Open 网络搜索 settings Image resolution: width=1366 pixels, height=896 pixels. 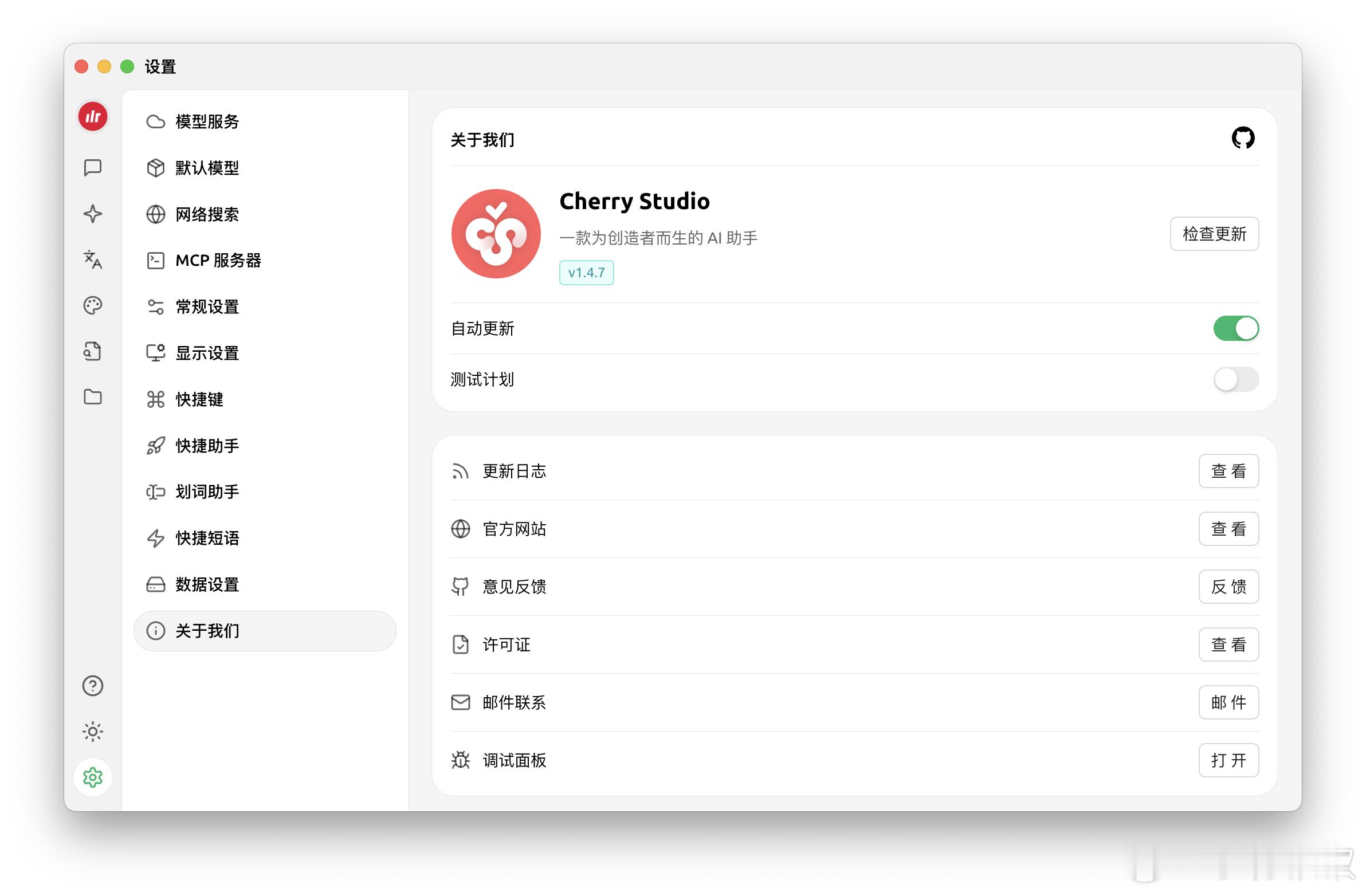[265, 214]
